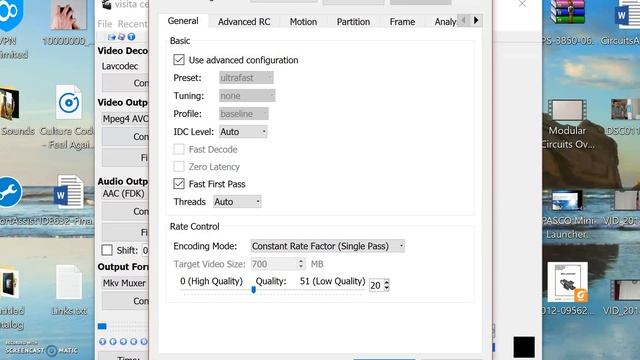Open the Tuning dropdown showing none
The image size is (640, 360).
point(247,96)
